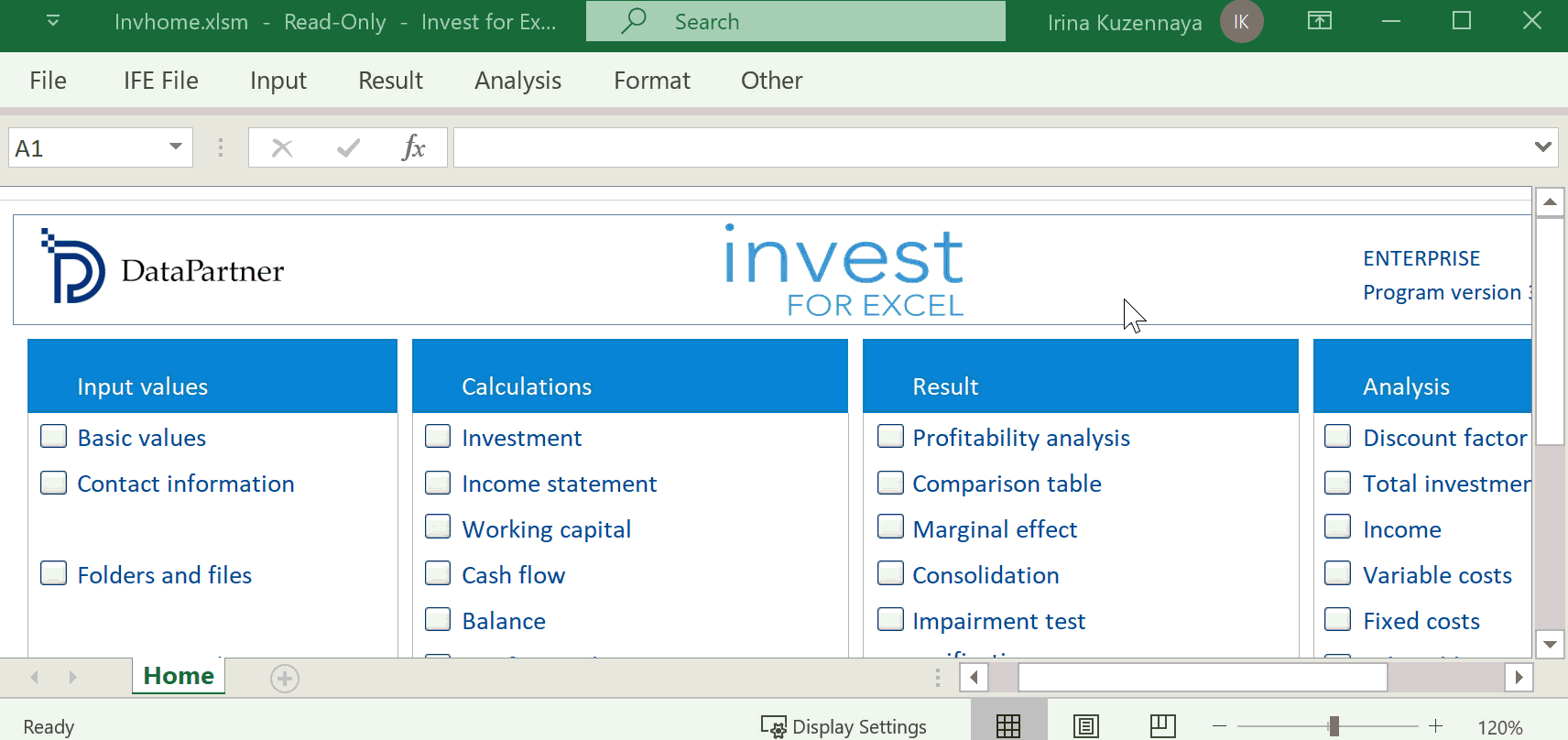The height and width of the screenshot is (740, 1568).
Task: Select the Home sheet tab
Action: pyautogui.click(x=179, y=676)
